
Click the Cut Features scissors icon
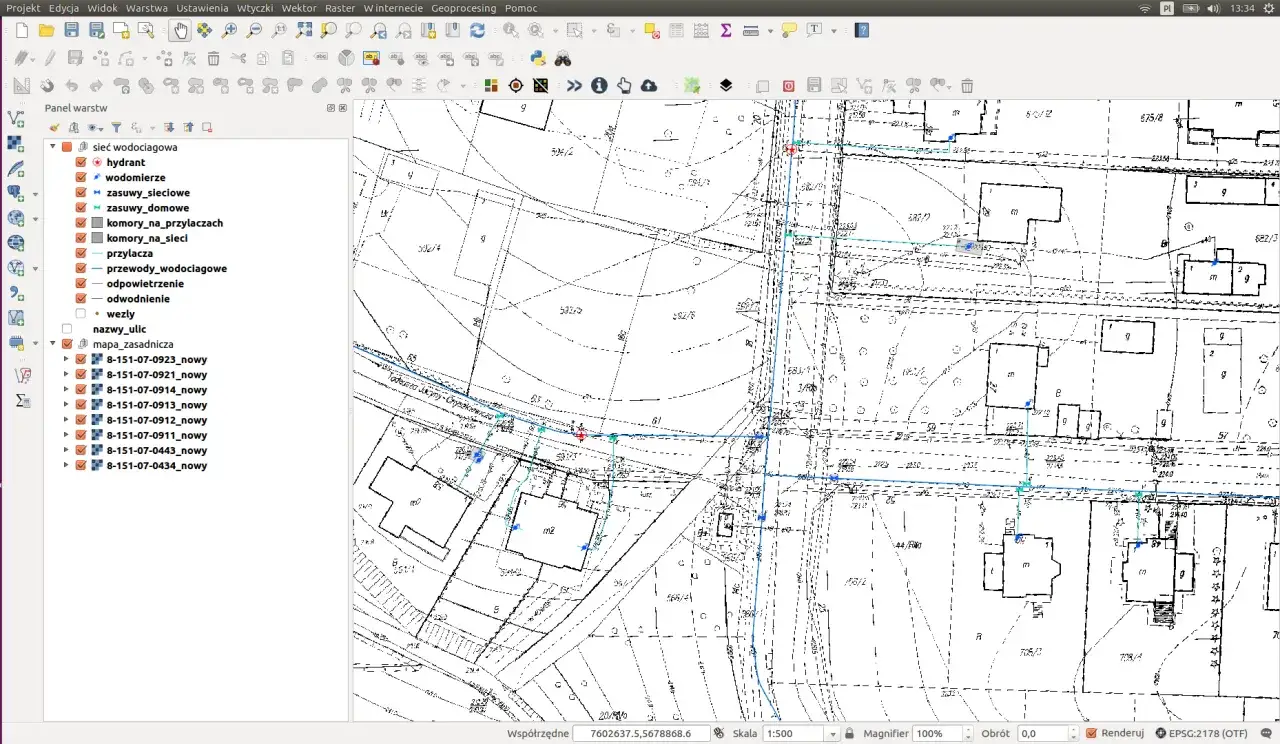tap(238, 58)
